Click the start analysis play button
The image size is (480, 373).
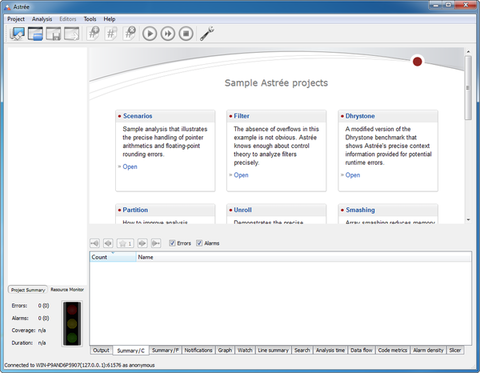click(x=150, y=34)
